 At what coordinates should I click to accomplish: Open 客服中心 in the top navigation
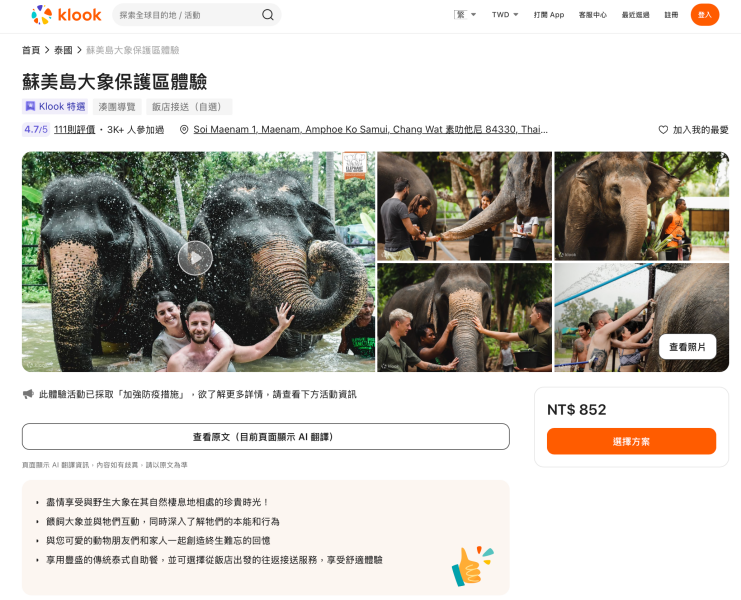(592, 15)
